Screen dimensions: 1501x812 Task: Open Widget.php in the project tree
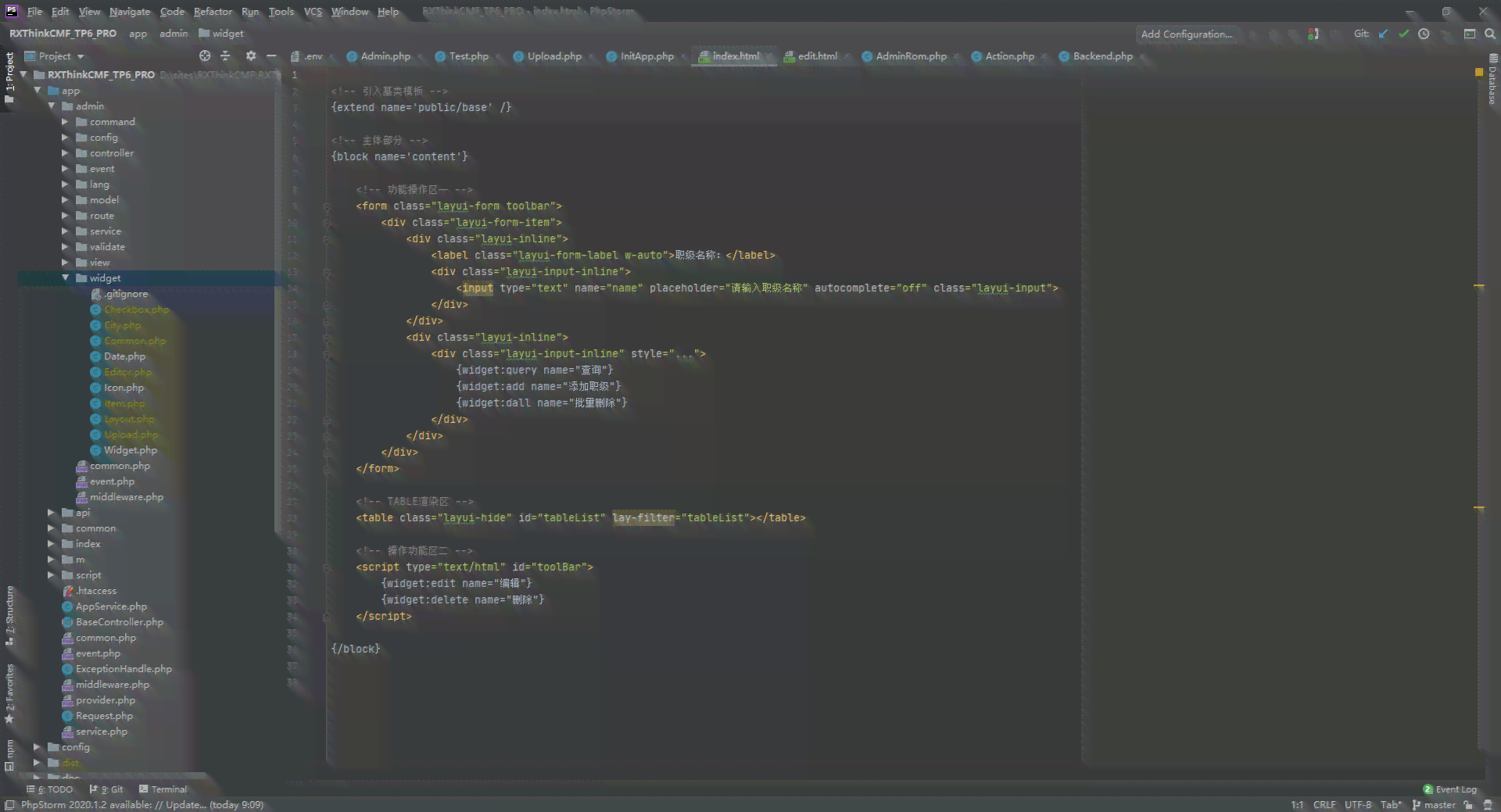click(x=124, y=450)
